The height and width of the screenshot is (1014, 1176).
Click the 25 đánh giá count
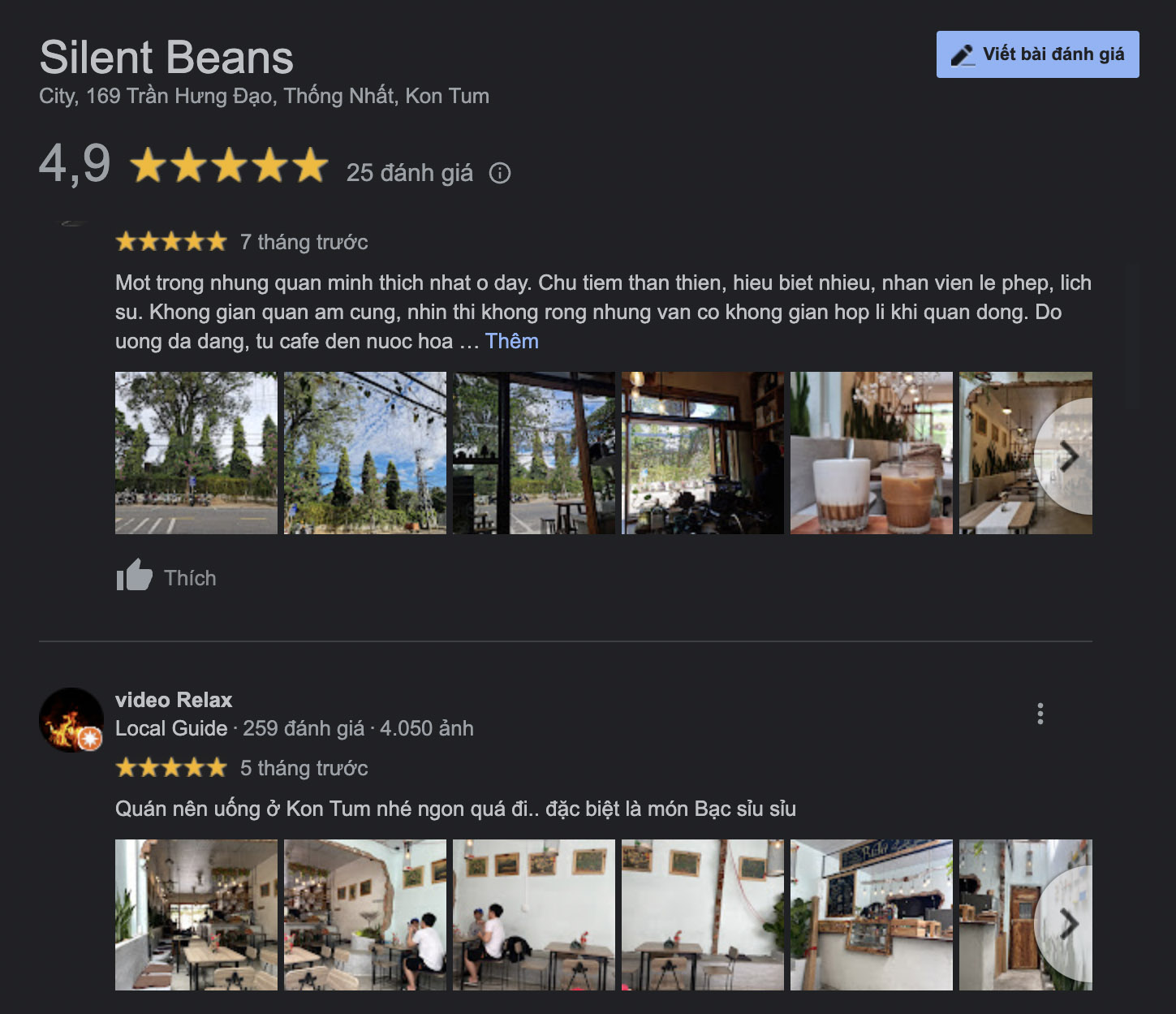409,173
